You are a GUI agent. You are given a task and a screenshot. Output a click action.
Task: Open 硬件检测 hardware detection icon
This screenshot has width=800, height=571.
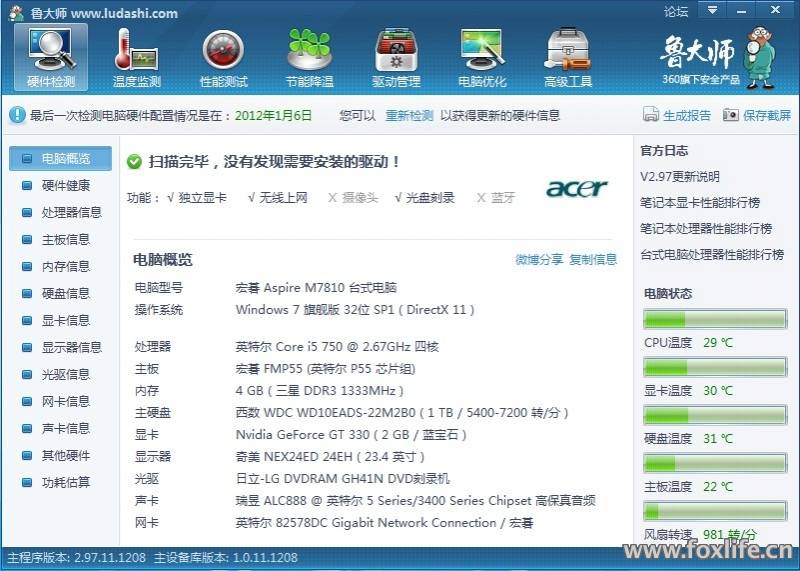[51, 56]
